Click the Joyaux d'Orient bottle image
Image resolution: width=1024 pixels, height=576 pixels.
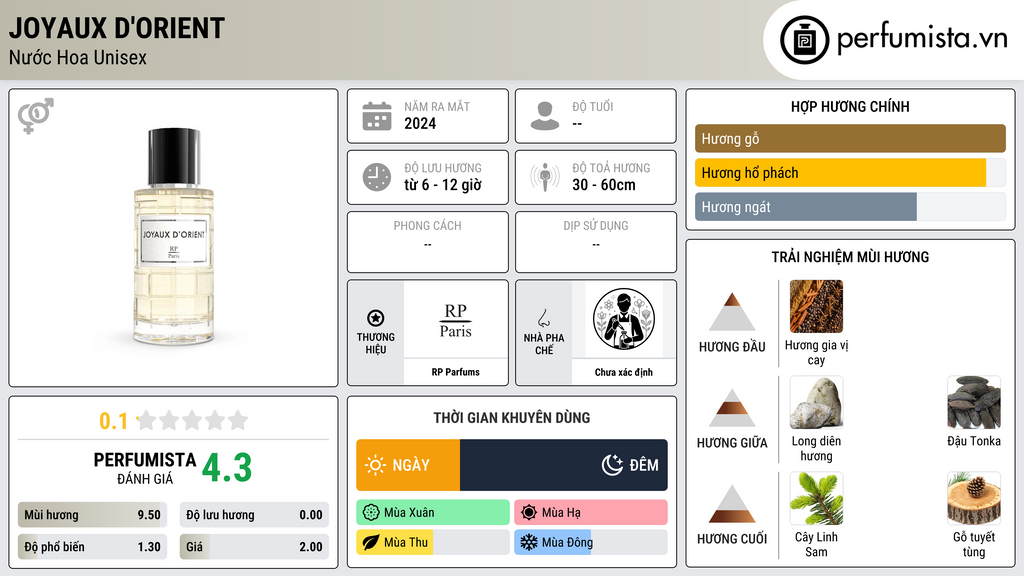tap(174, 238)
